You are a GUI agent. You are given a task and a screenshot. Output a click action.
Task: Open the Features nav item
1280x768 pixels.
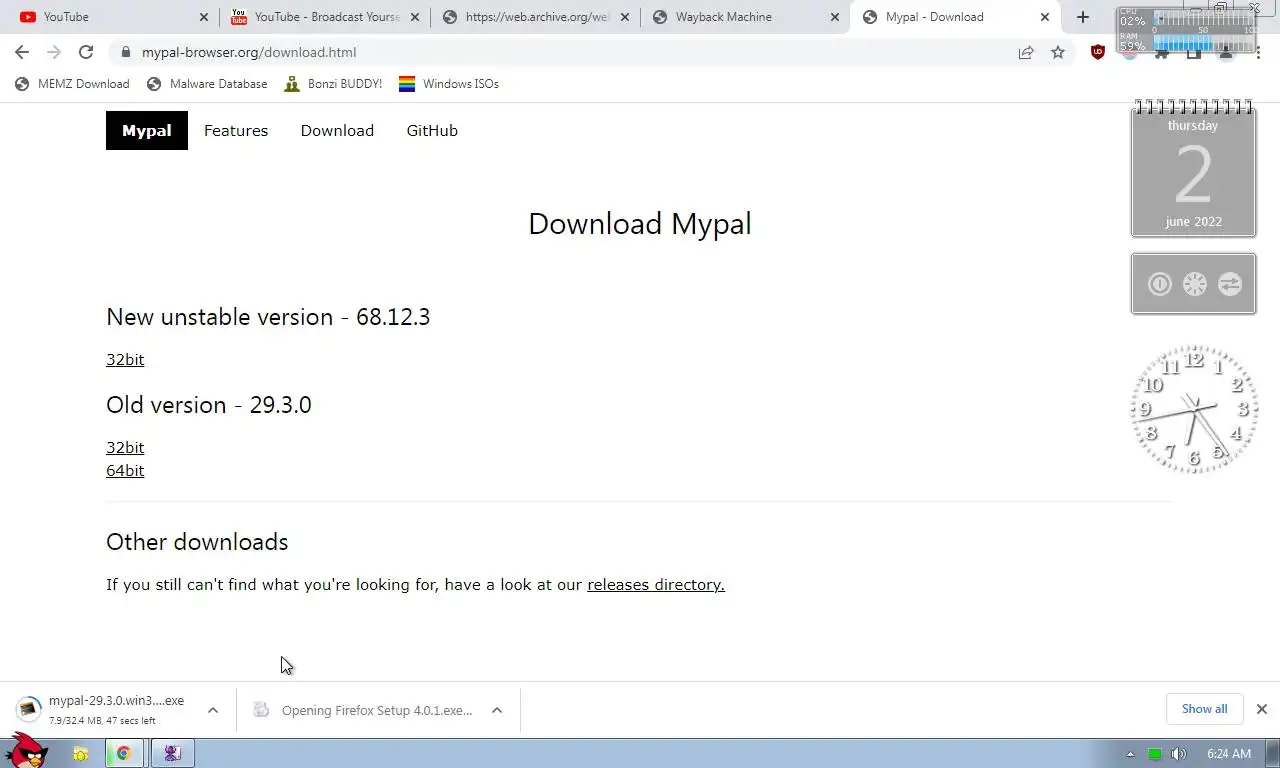pos(236,131)
